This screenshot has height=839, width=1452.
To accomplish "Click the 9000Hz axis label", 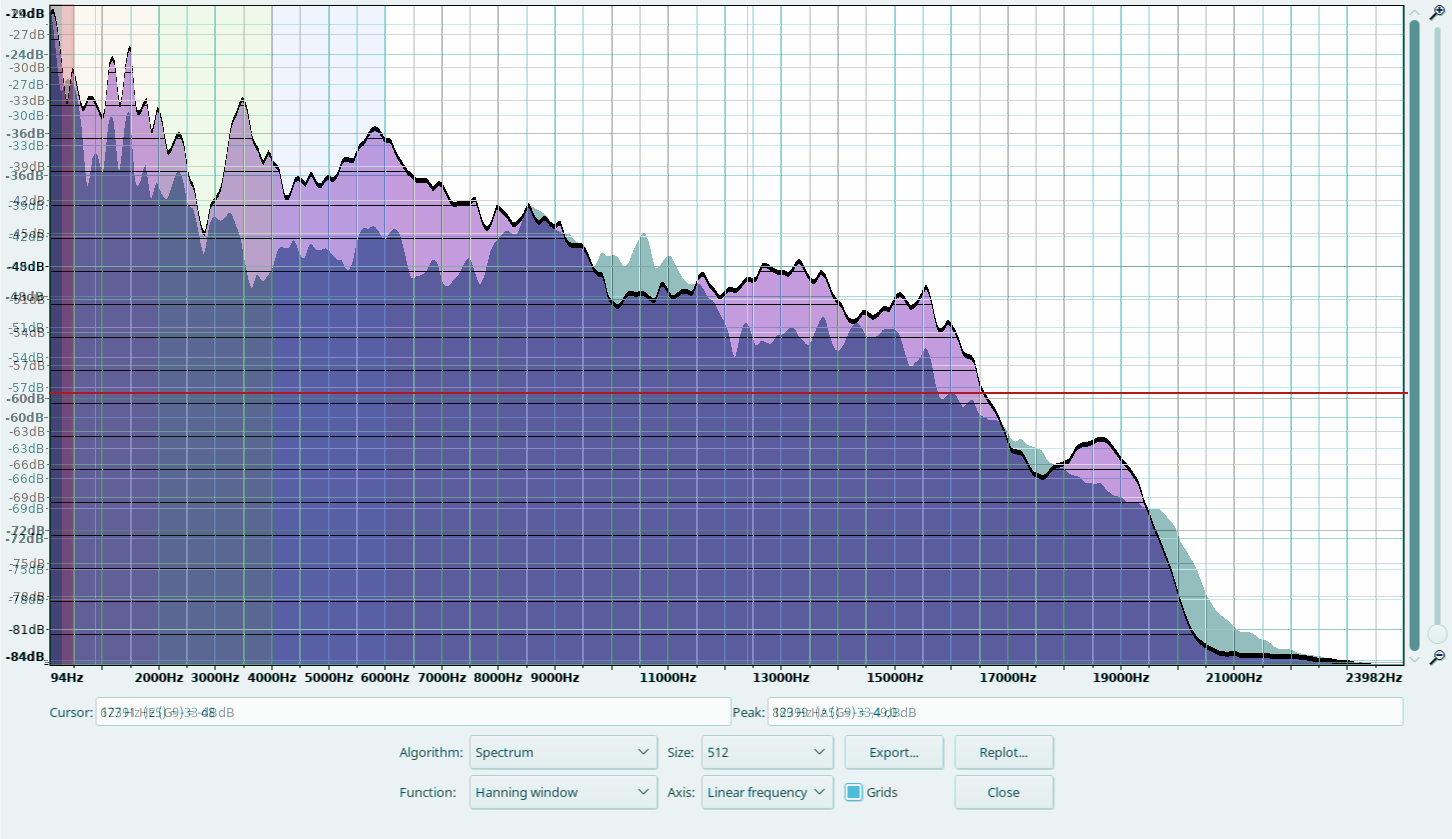I will 555,677.
